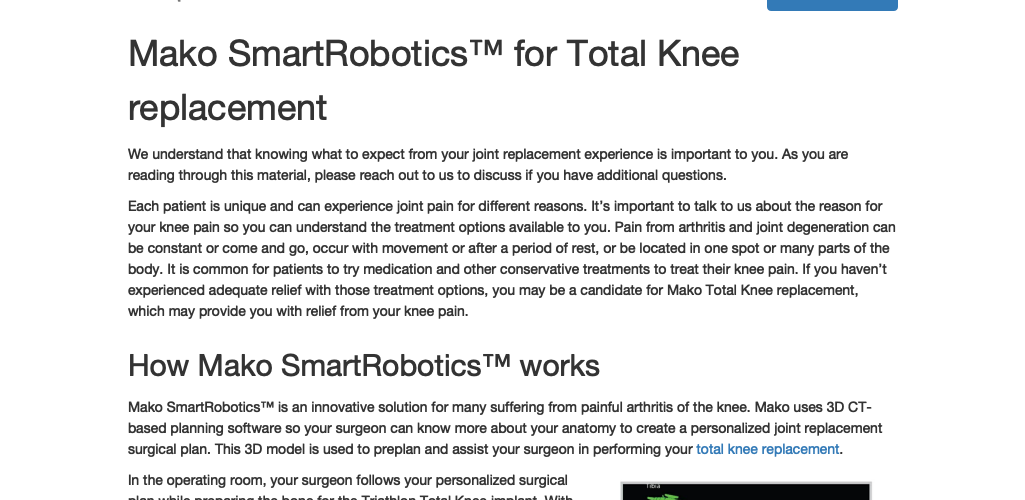The height and width of the screenshot is (500, 1025).
Task: Click the phrase Mako Total Knee replacement in paragraph
Action: click(762, 290)
